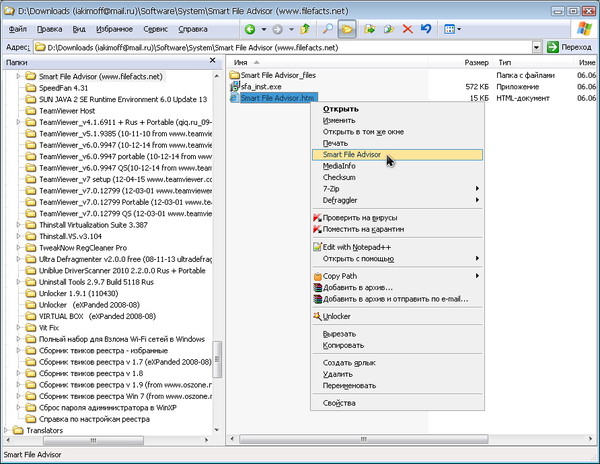Image resolution: width=600 pixels, height=464 pixels.
Task: Expand the TeamViewer_v4.1.6911 tree node
Action: pyautogui.click(x=18, y=122)
